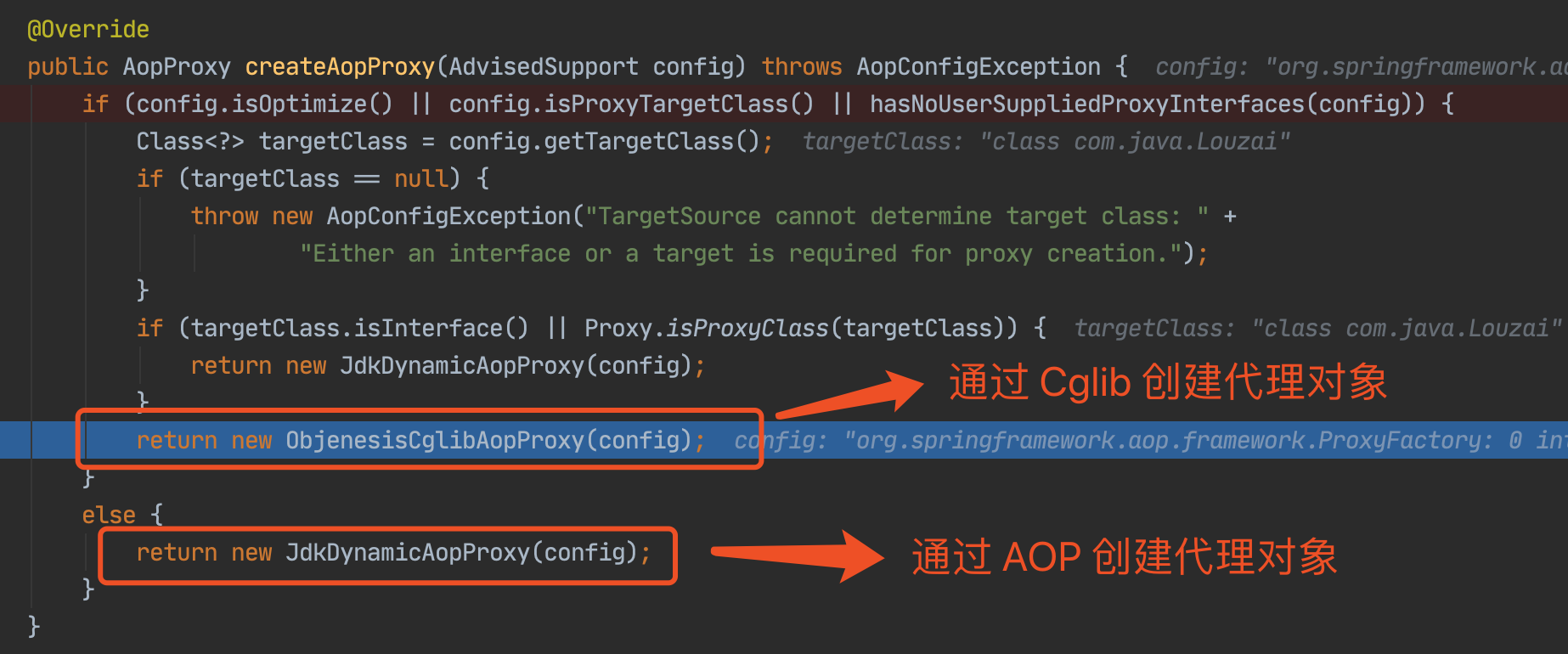Click the @Override annotation

coord(88,30)
